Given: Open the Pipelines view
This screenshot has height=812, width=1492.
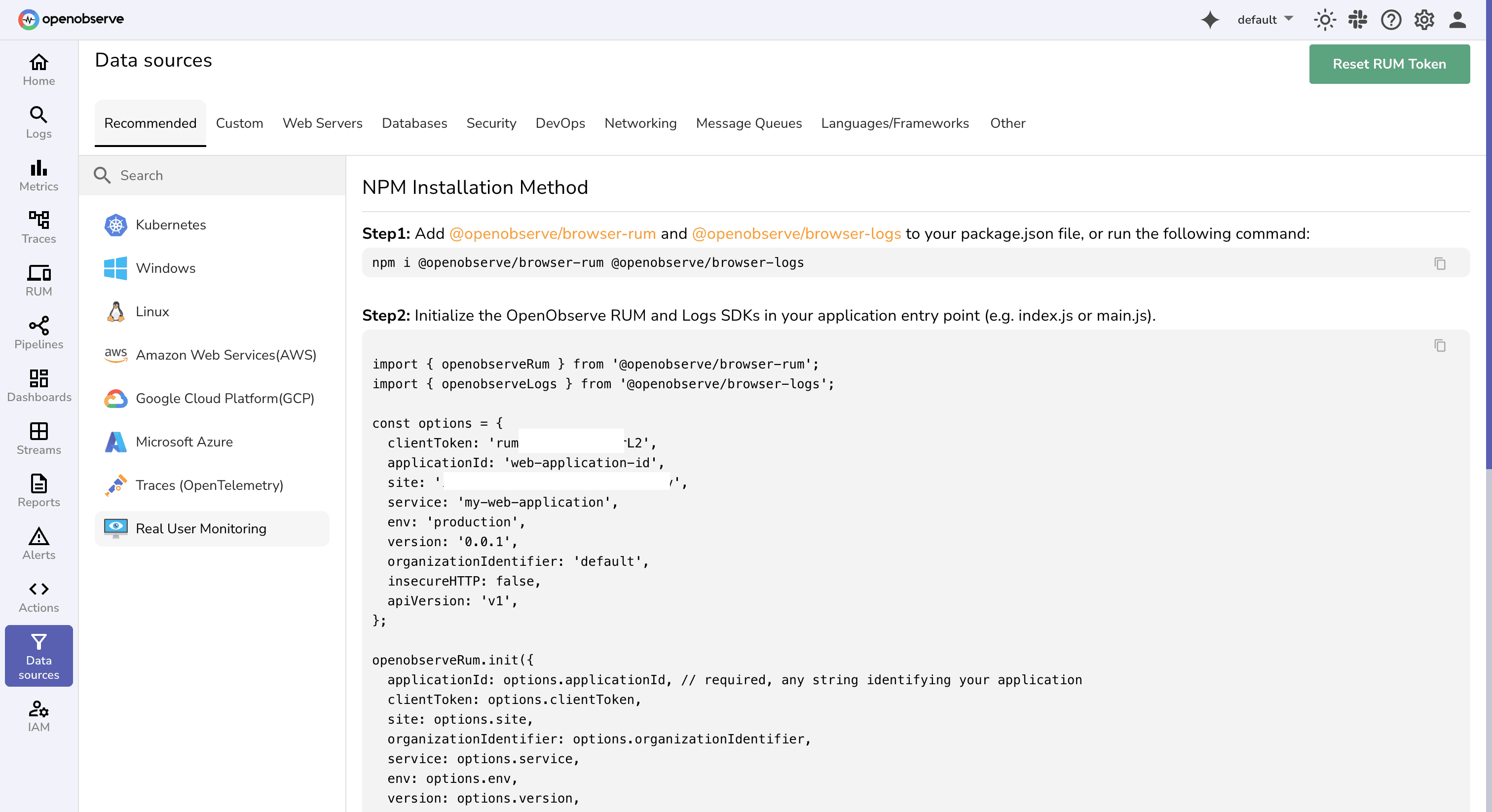Looking at the screenshot, I should (38, 333).
